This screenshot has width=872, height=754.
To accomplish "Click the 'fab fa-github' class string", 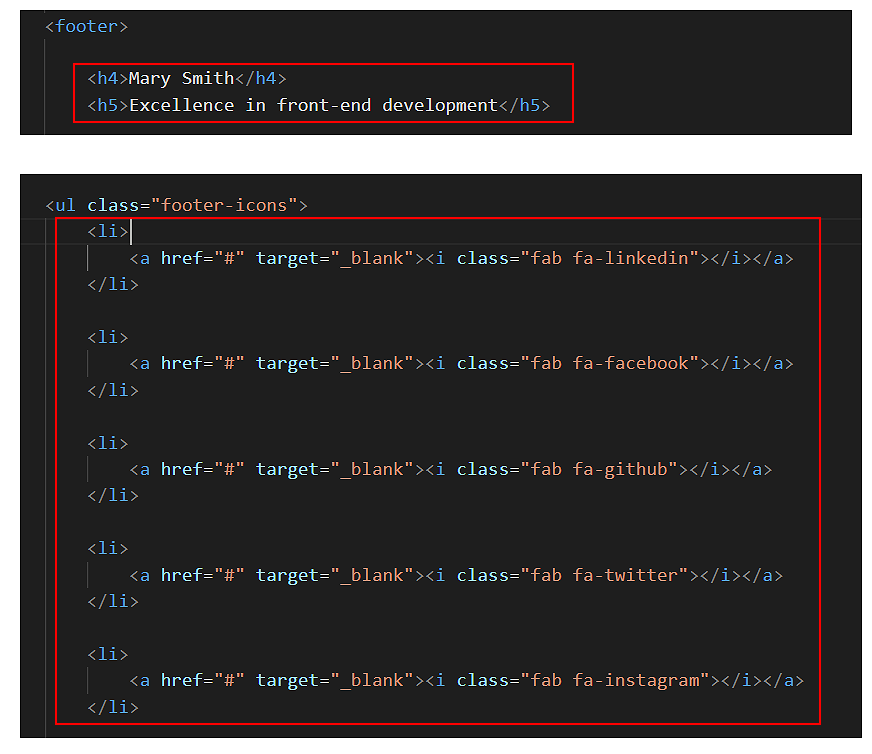I will coord(598,469).
